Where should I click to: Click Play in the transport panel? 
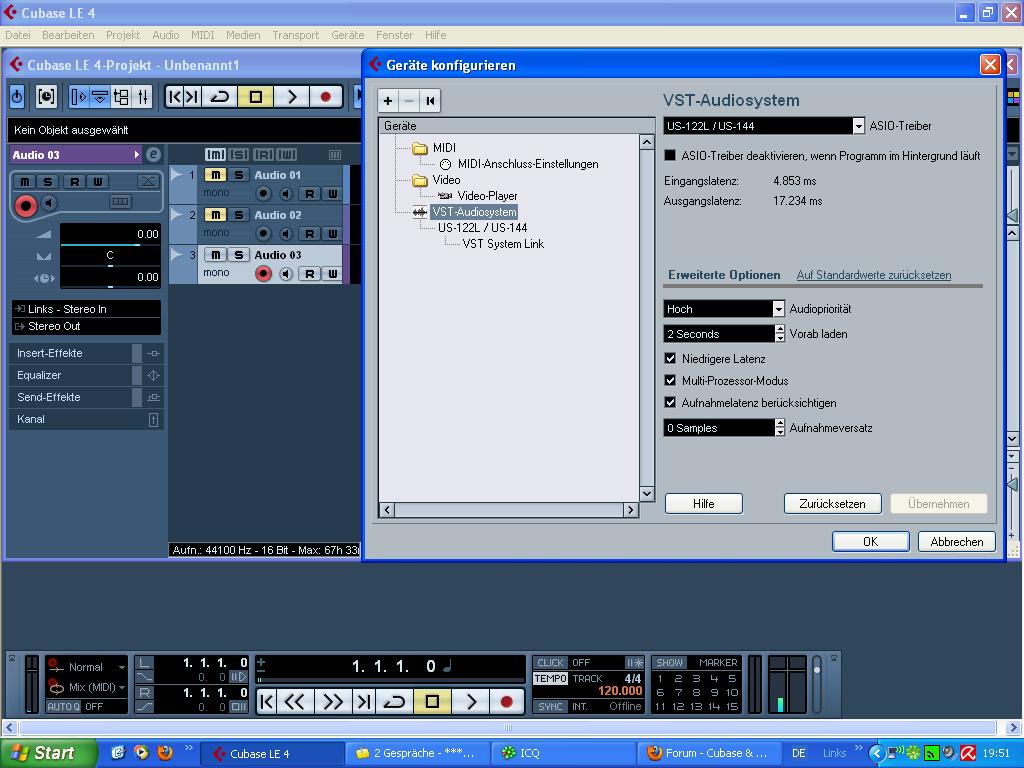point(470,702)
